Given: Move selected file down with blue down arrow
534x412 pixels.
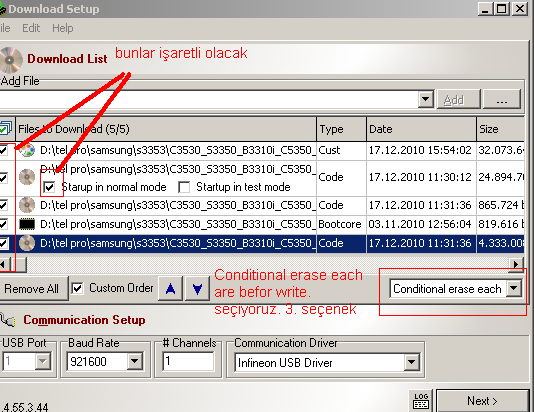Looking at the screenshot, I should pyautogui.click(x=197, y=289).
